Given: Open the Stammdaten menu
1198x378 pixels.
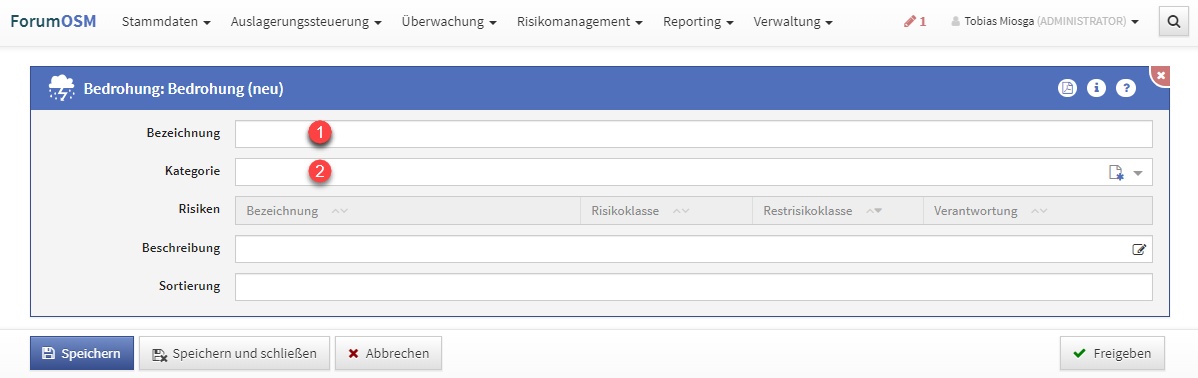Looking at the screenshot, I should [x=166, y=22].
